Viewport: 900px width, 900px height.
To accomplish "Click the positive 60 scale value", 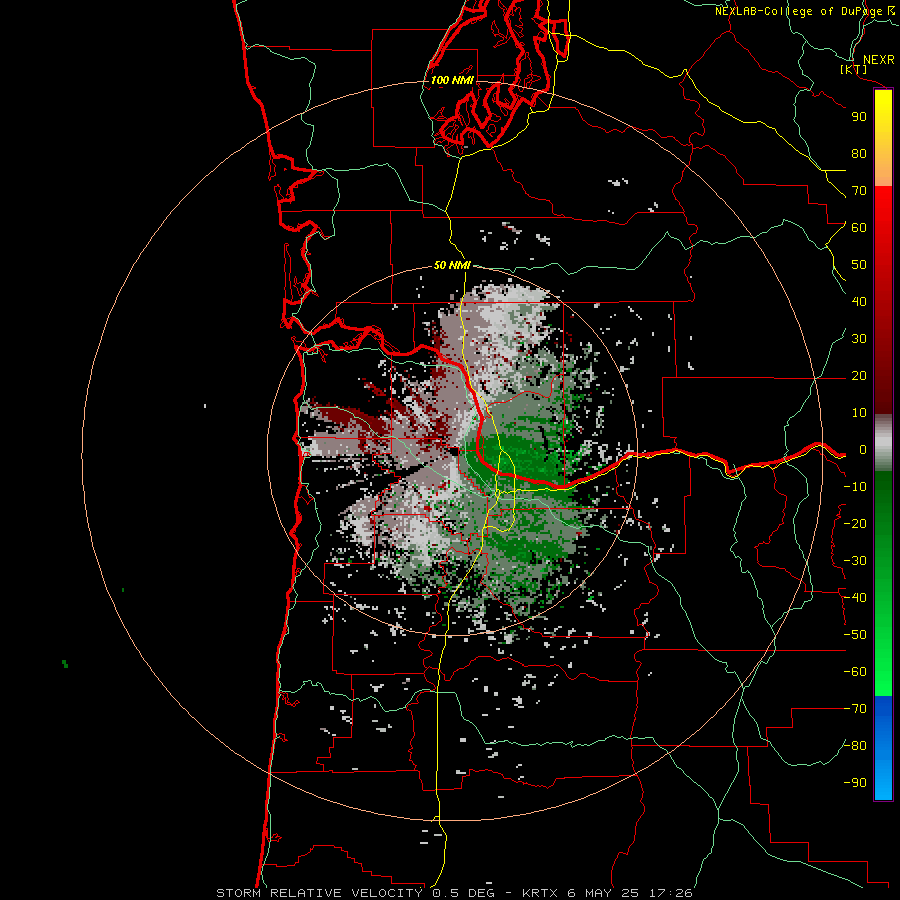I will [859, 227].
